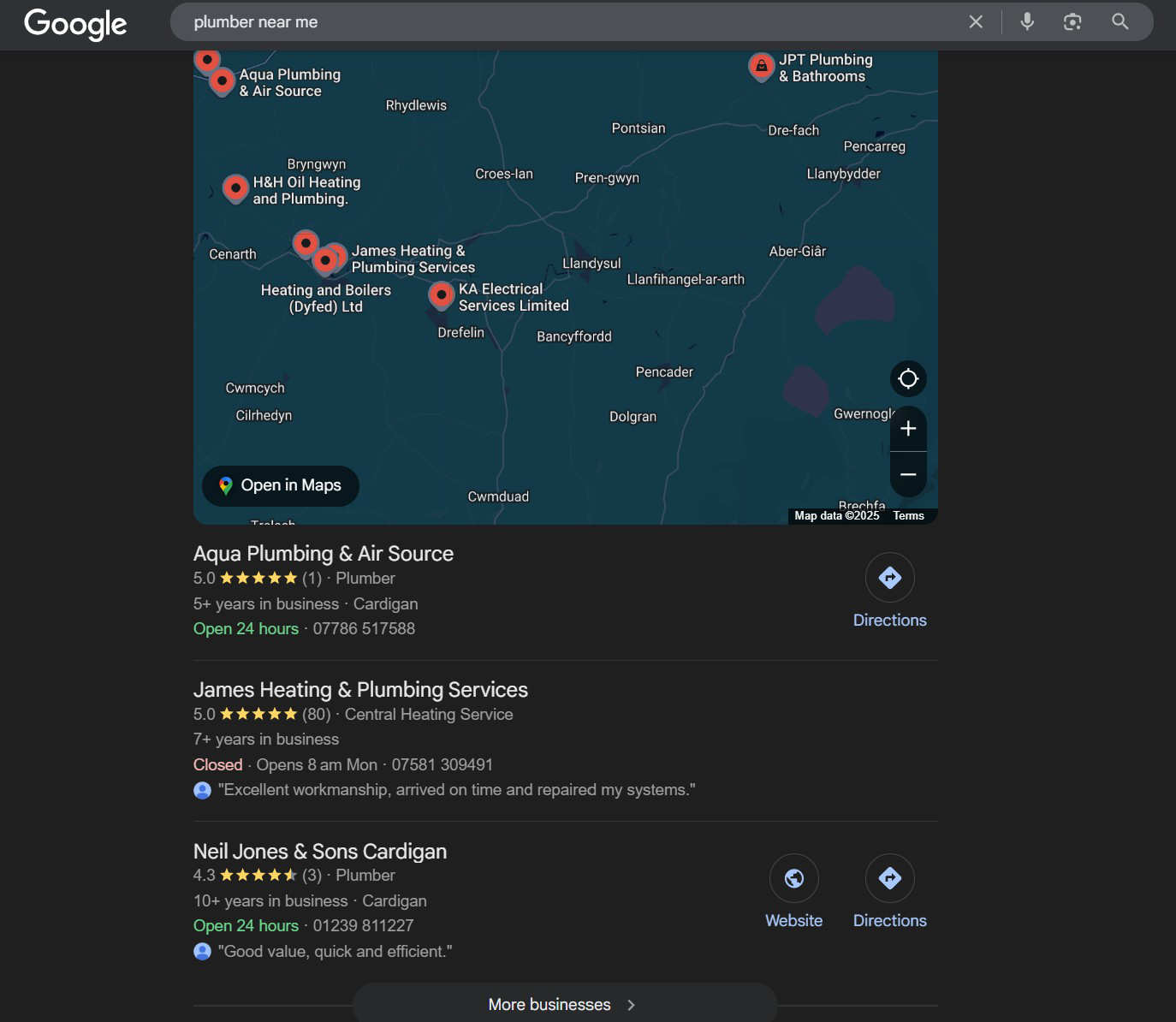The height and width of the screenshot is (1022, 1176).
Task: Expand More businesses list
Action: [564, 1004]
